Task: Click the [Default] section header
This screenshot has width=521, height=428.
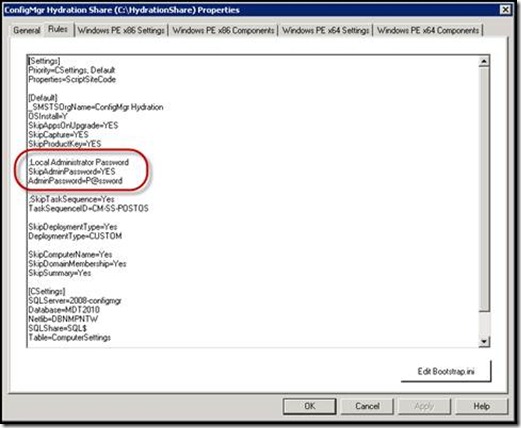Action: click(43, 98)
